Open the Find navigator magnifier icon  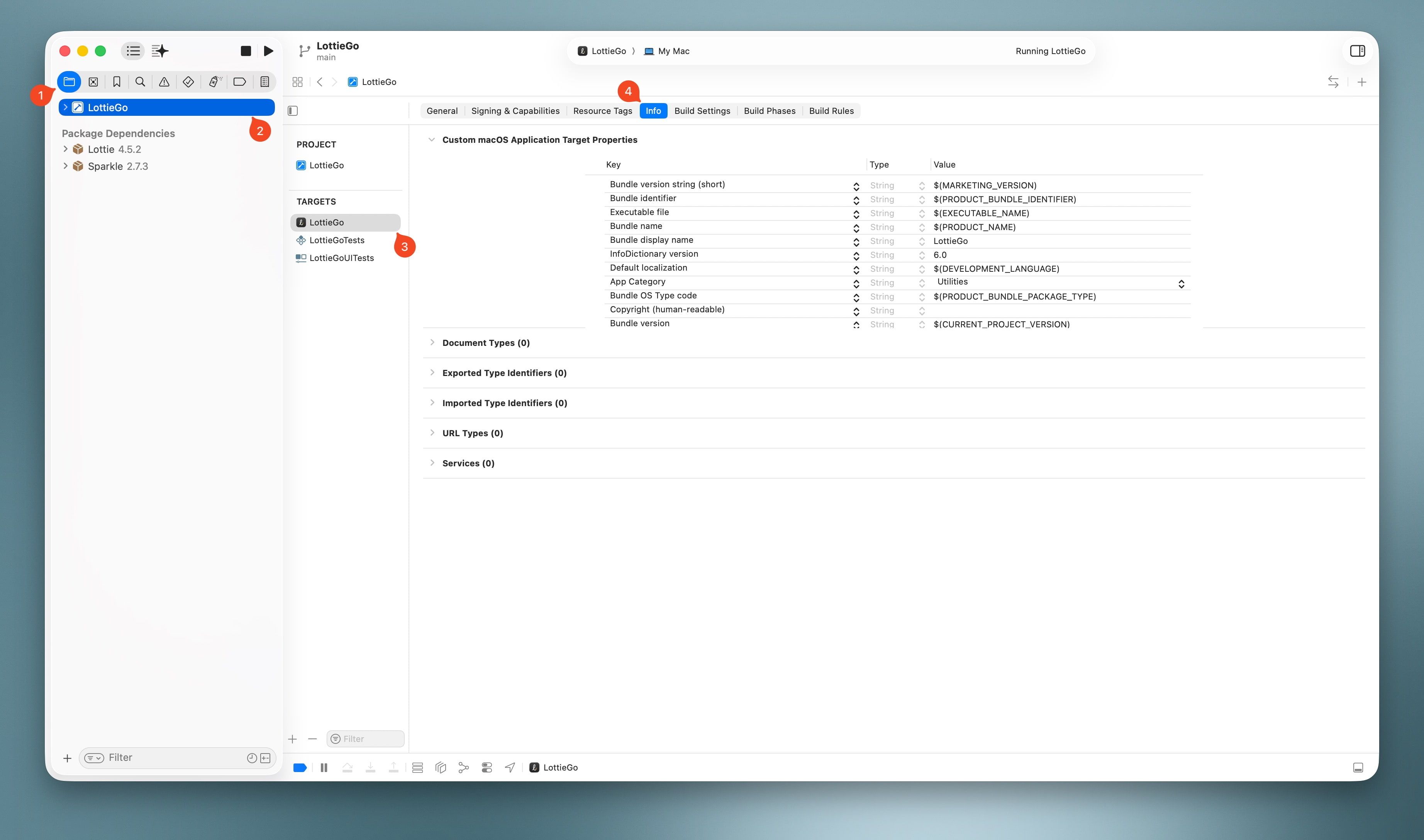(x=141, y=82)
